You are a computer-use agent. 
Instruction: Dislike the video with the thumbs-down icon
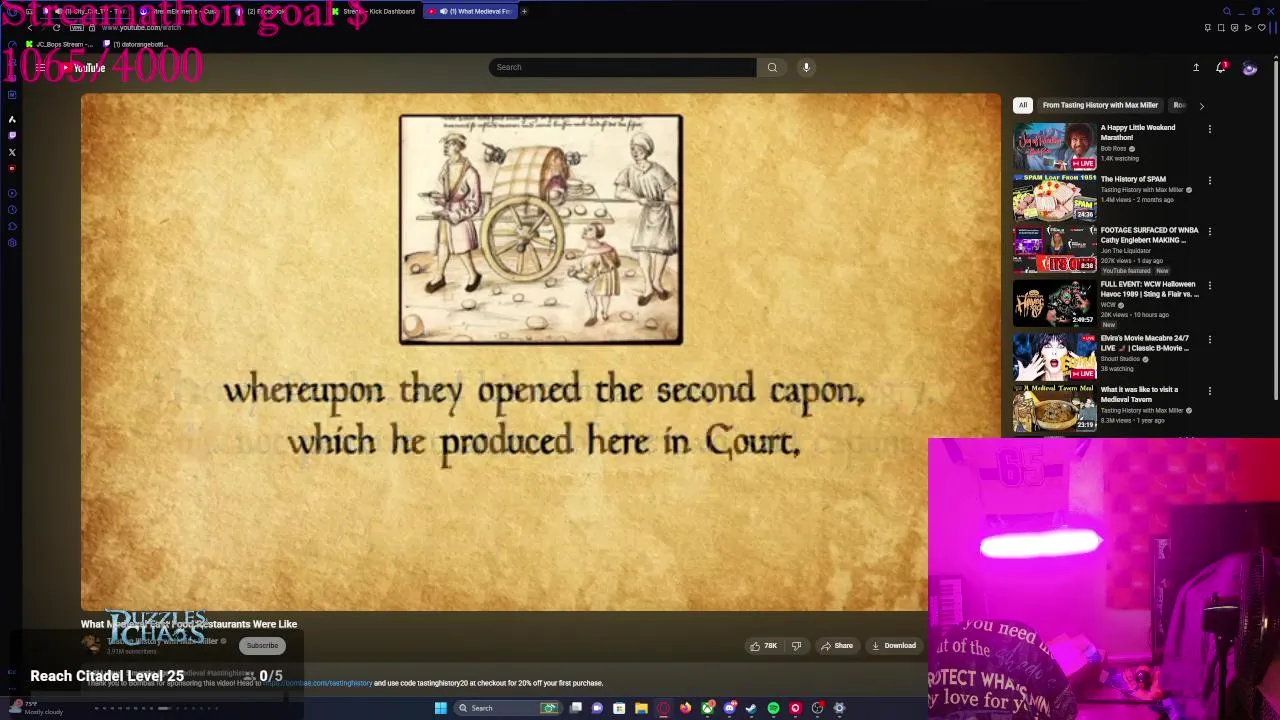[x=796, y=646]
